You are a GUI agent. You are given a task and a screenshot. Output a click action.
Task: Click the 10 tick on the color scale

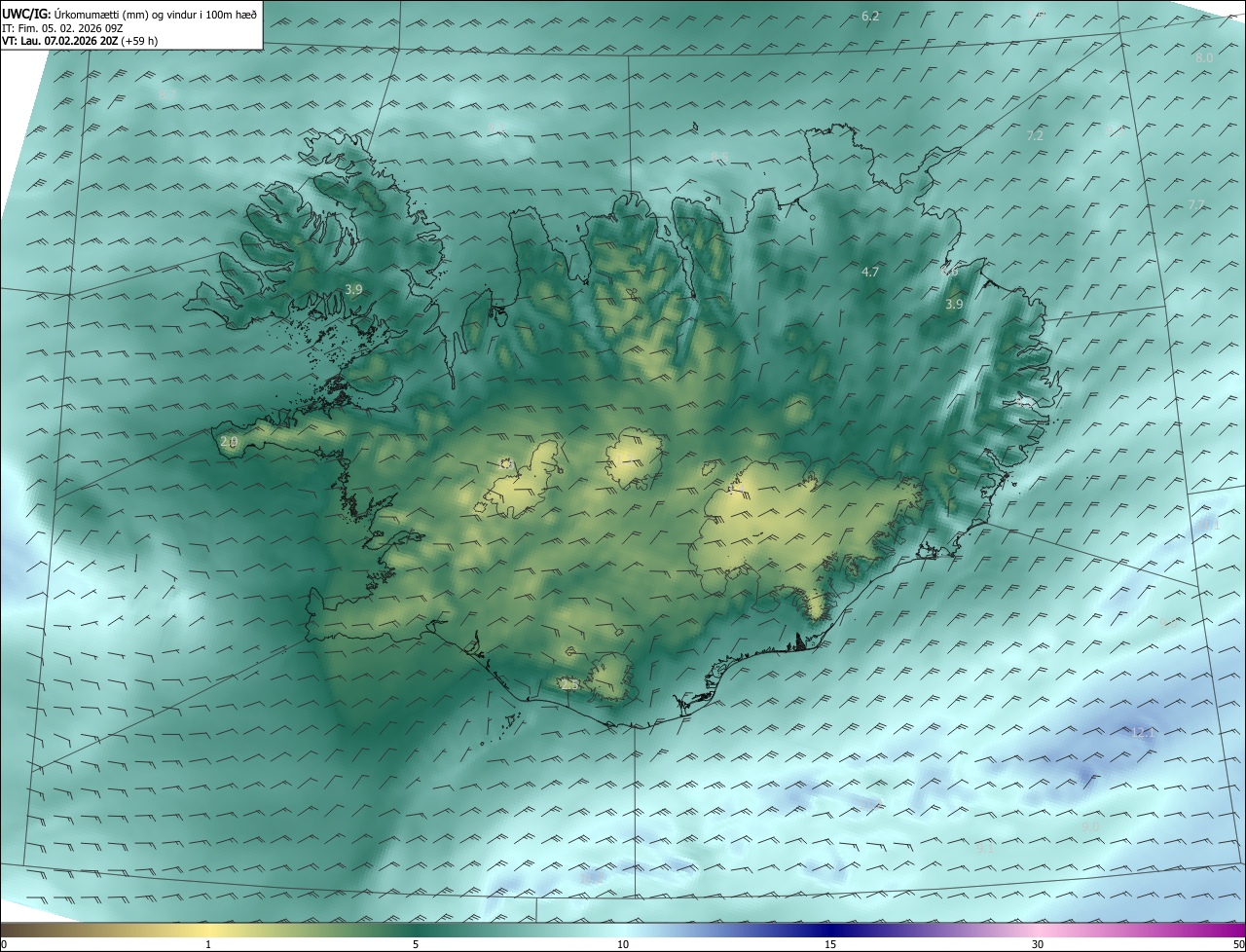[x=623, y=944]
